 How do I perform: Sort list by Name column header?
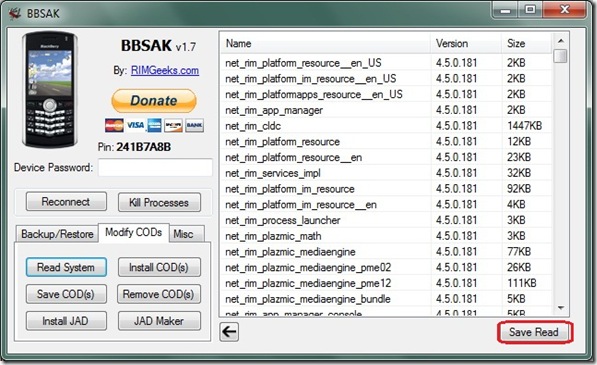[x=326, y=43]
